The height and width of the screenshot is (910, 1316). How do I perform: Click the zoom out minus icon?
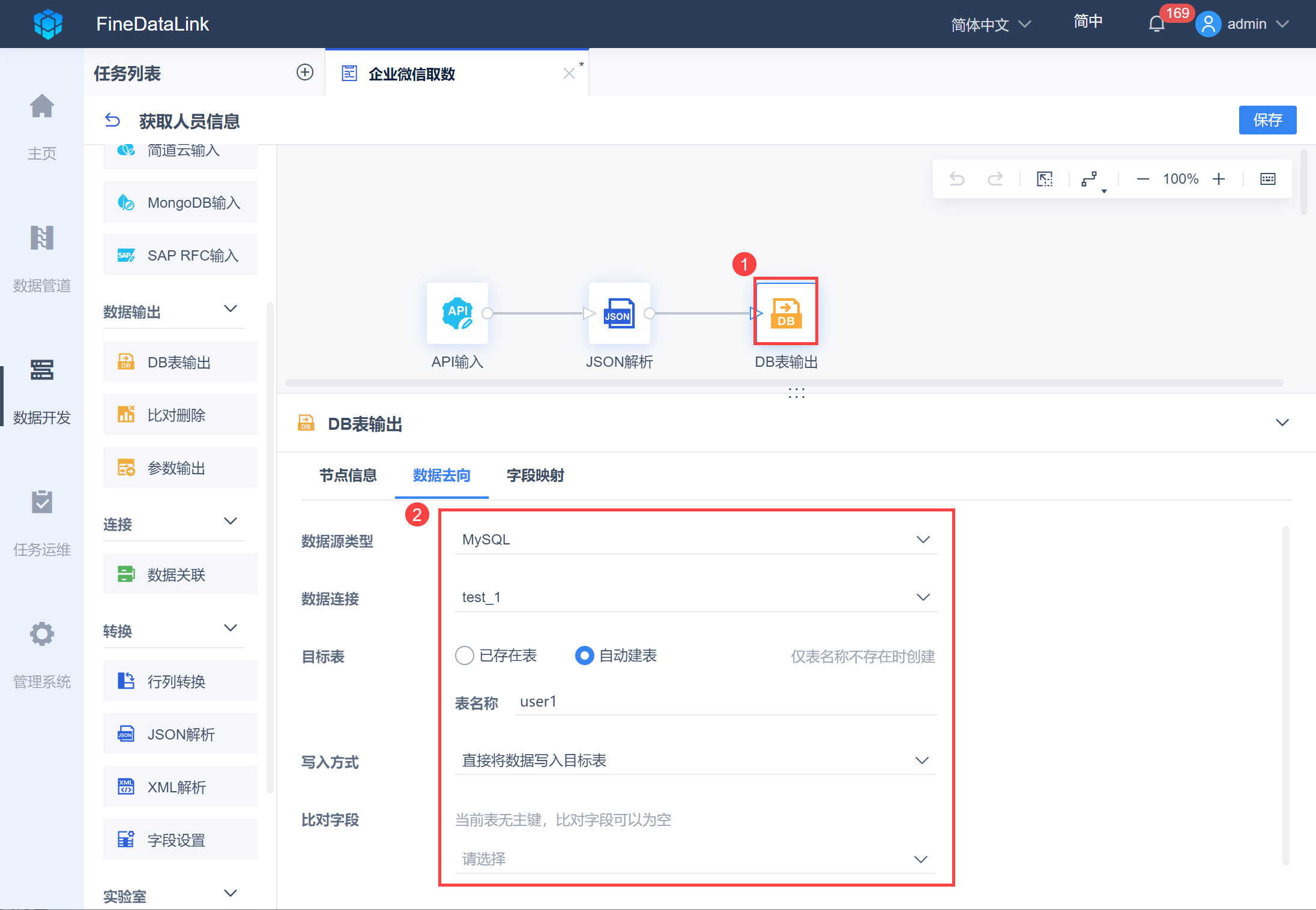tap(1142, 179)
